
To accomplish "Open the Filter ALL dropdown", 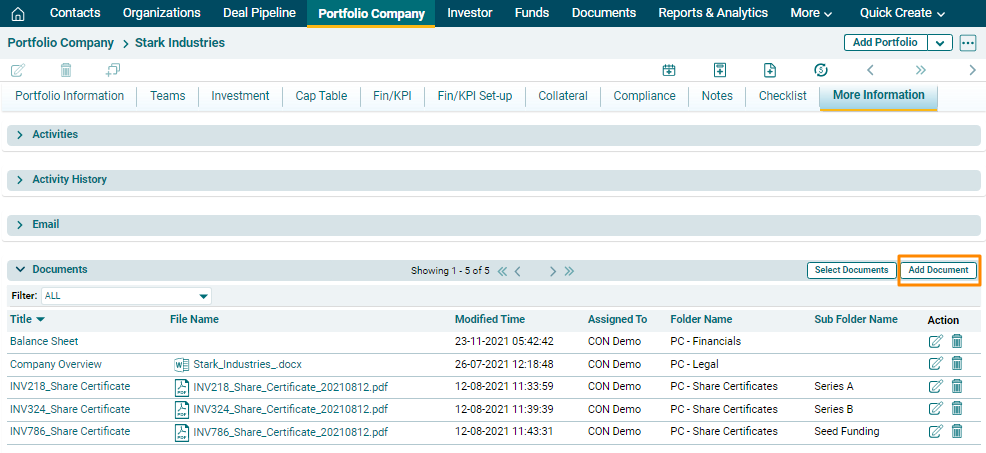I will 126,296.
